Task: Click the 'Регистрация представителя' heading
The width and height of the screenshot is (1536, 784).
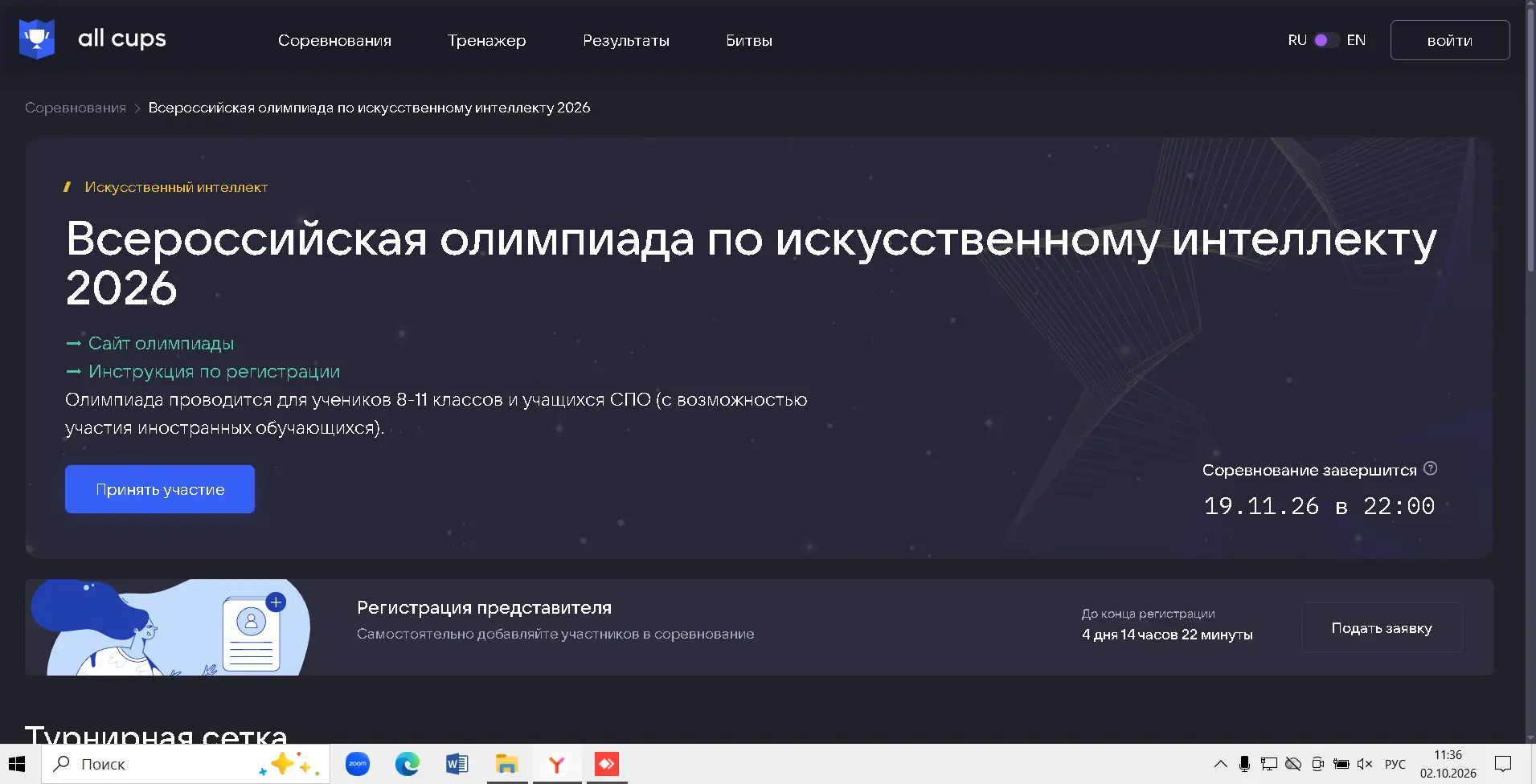Action: tap(484, 607)
